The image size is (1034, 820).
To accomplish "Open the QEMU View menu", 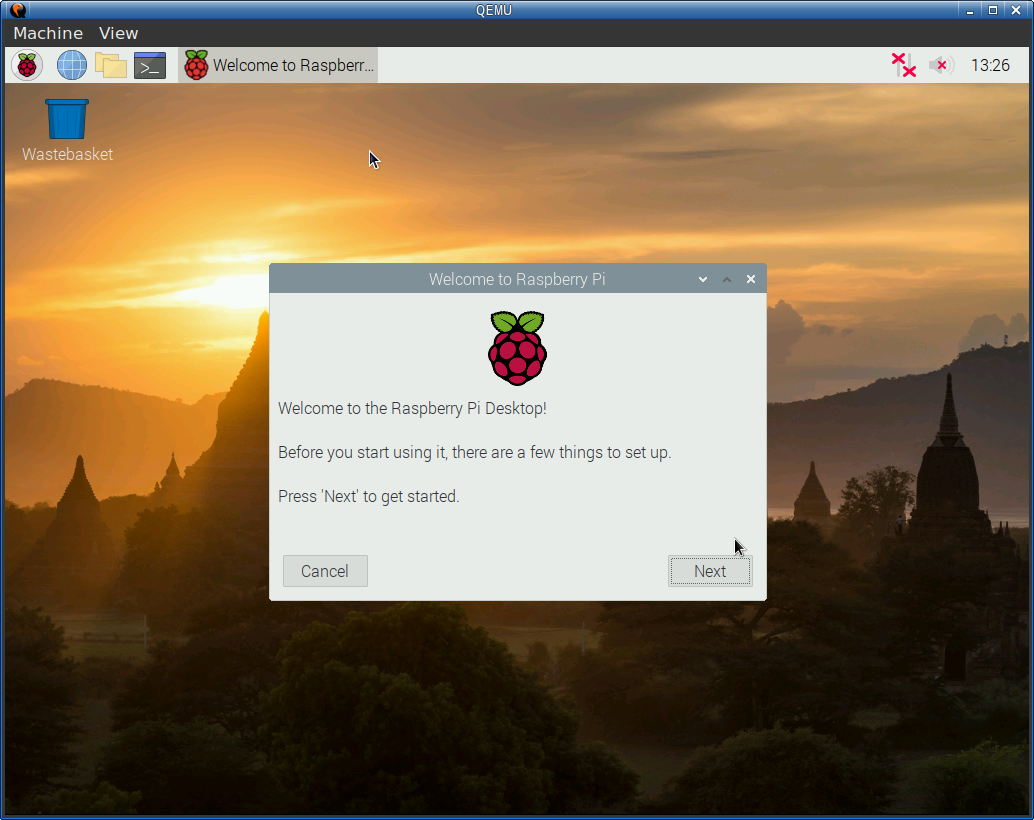I will [x=119, y=33].
